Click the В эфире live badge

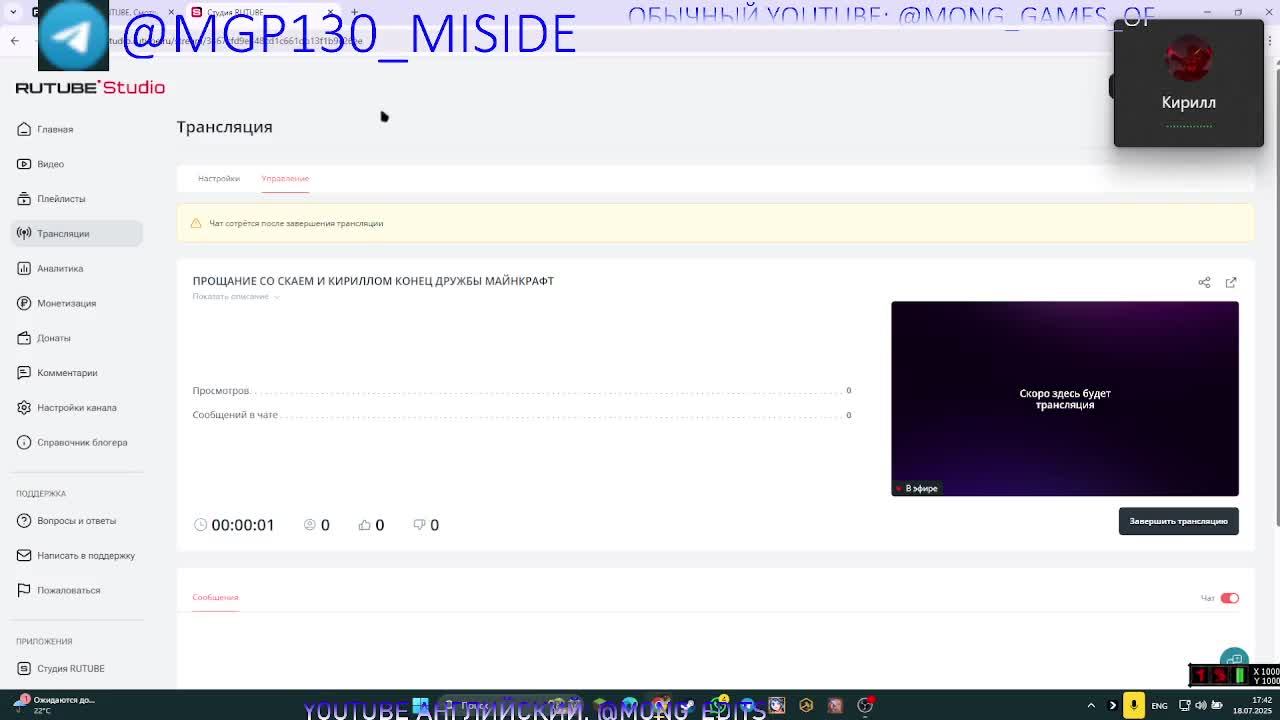916,488
